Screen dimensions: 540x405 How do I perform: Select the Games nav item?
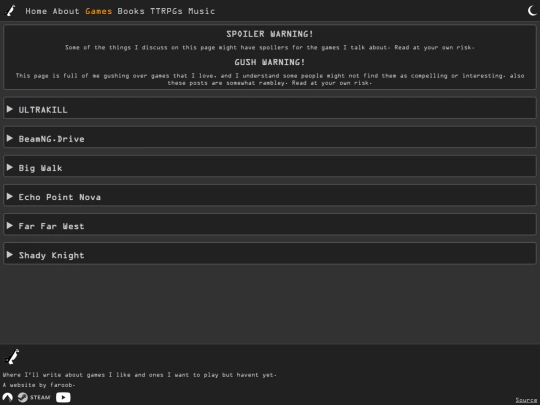tap(98, 11)
